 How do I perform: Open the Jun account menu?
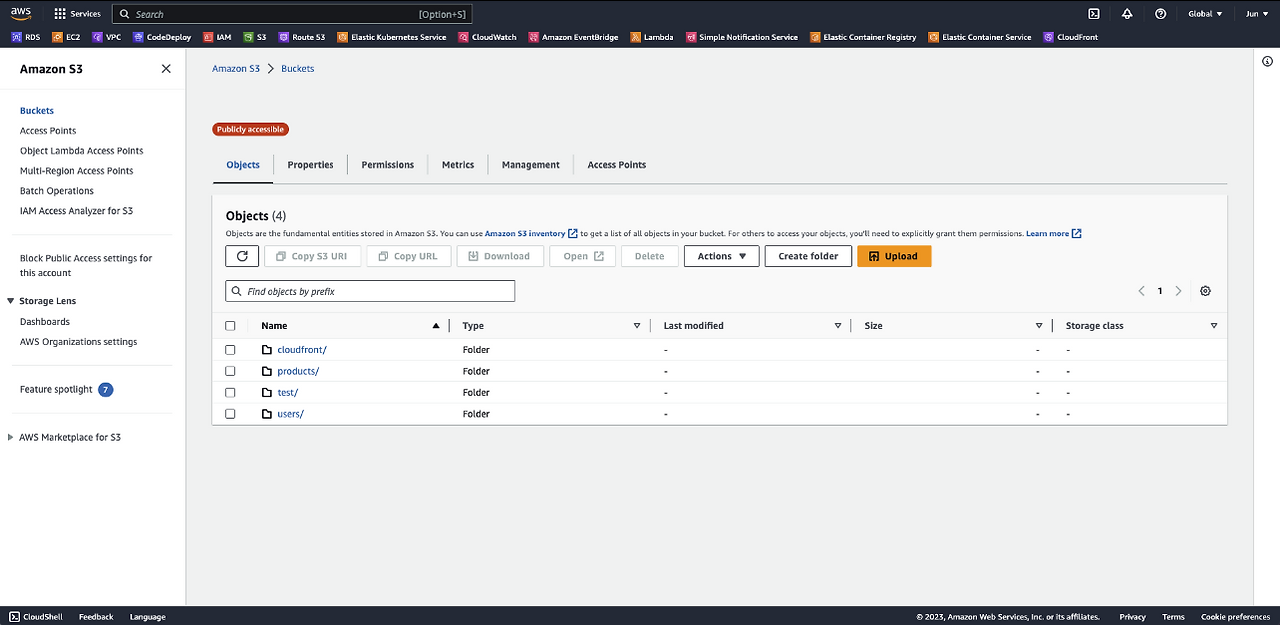(1256, 14)
